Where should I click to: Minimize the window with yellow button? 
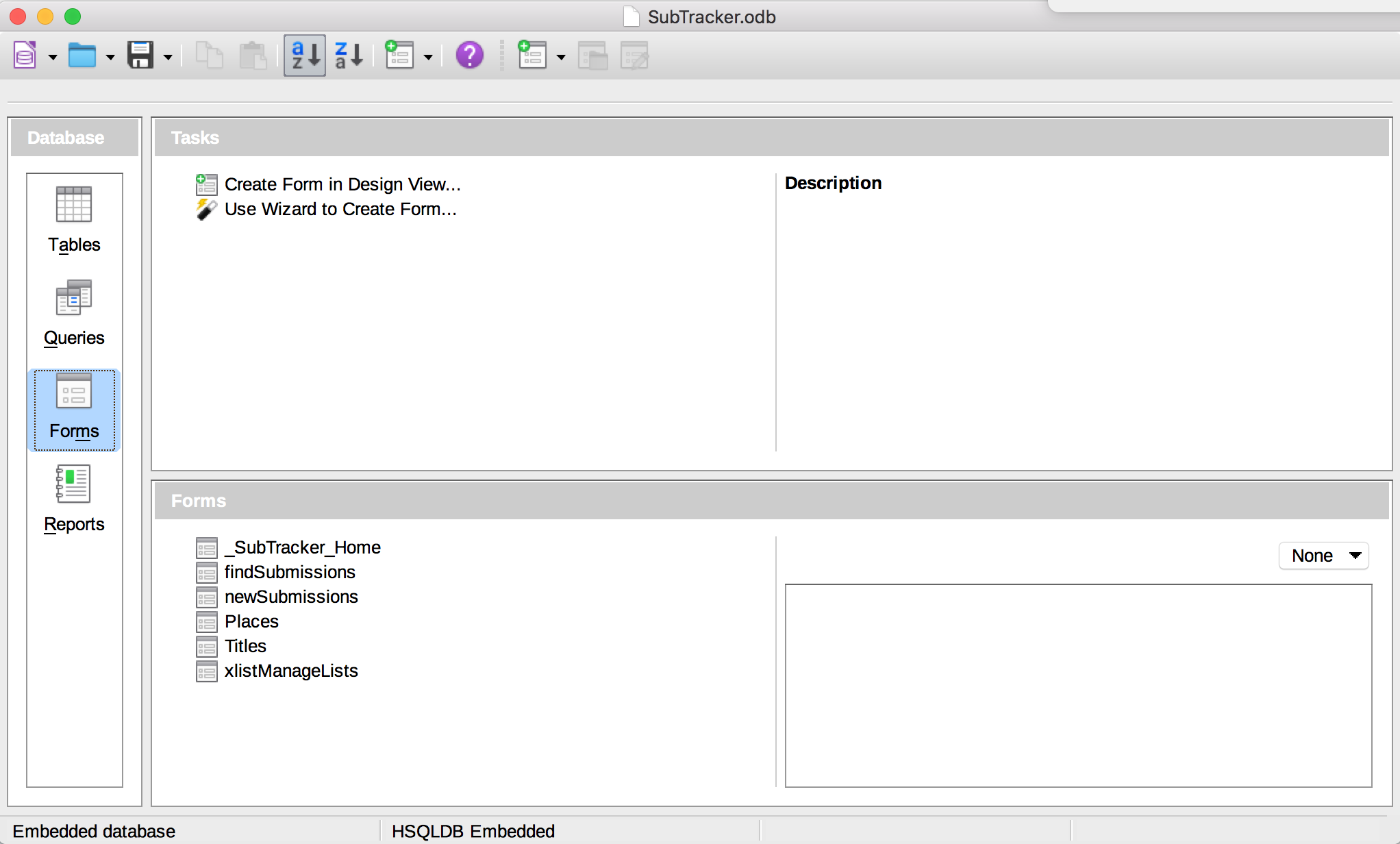pyautogui.click(x=45, y=16)
